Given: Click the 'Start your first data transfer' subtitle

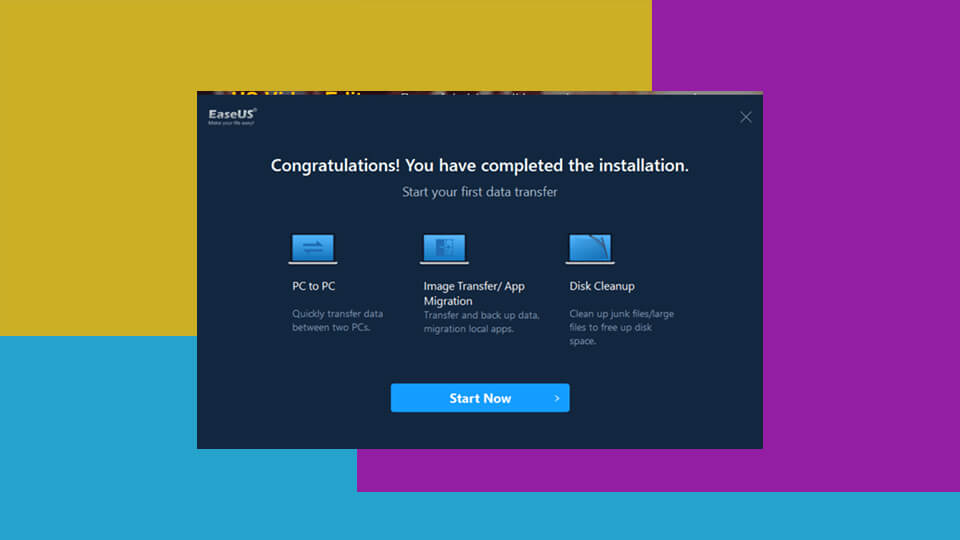Looking at the screenshot, I should pyautogui.click(x=479, y=192).
